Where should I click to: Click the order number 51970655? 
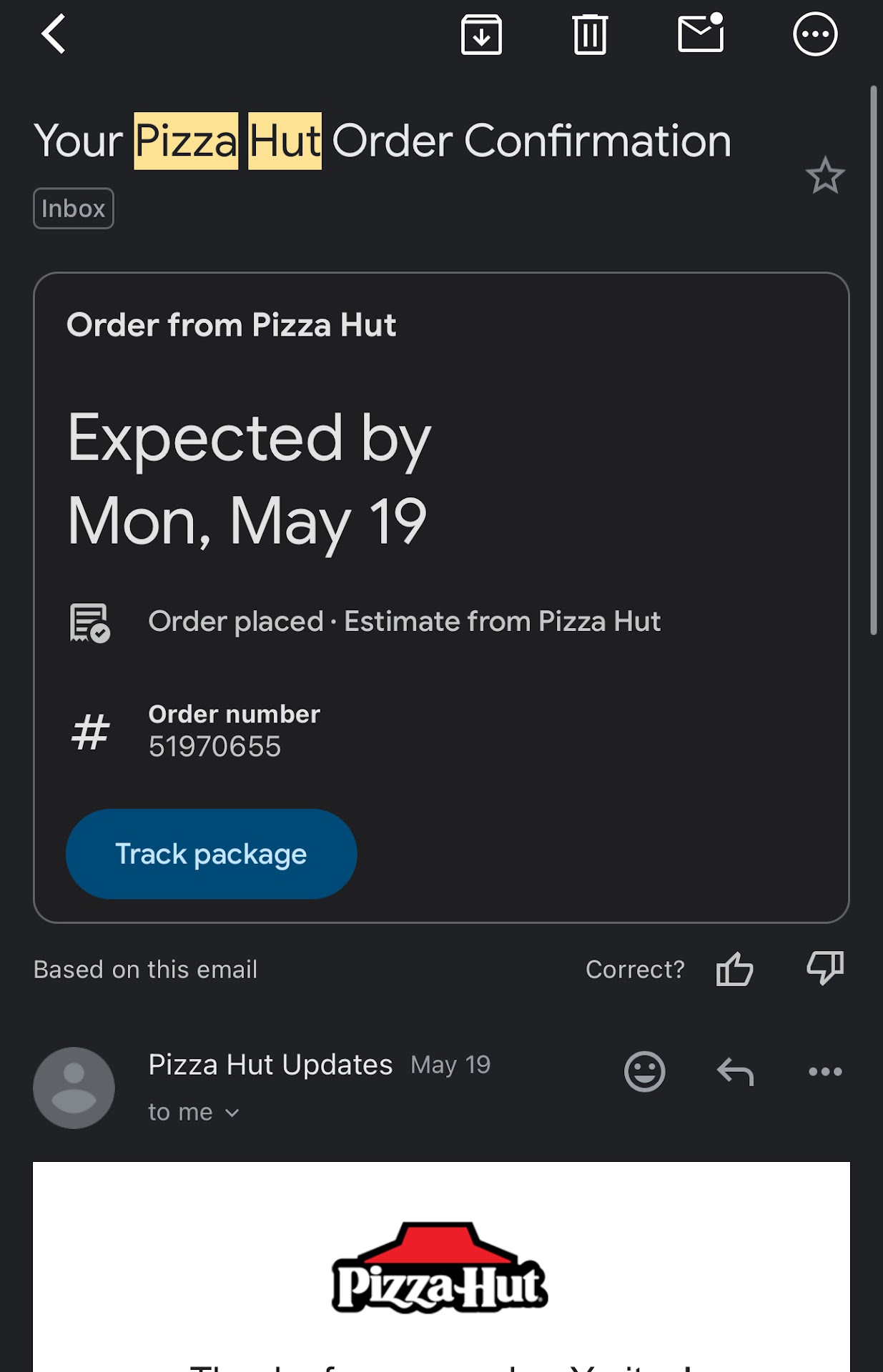pos(214,747)
